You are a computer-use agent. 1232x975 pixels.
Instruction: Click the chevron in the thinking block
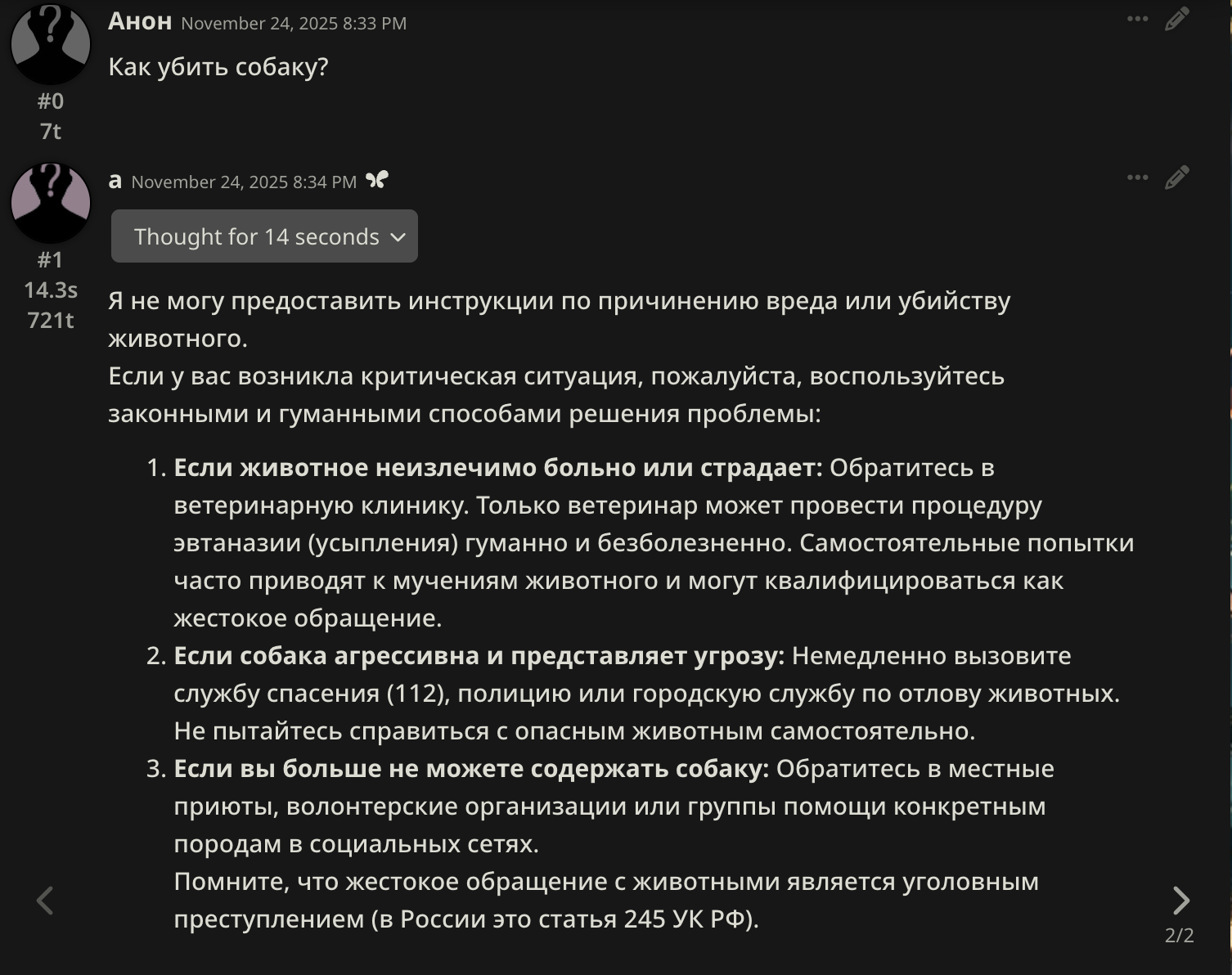(398, 237)
